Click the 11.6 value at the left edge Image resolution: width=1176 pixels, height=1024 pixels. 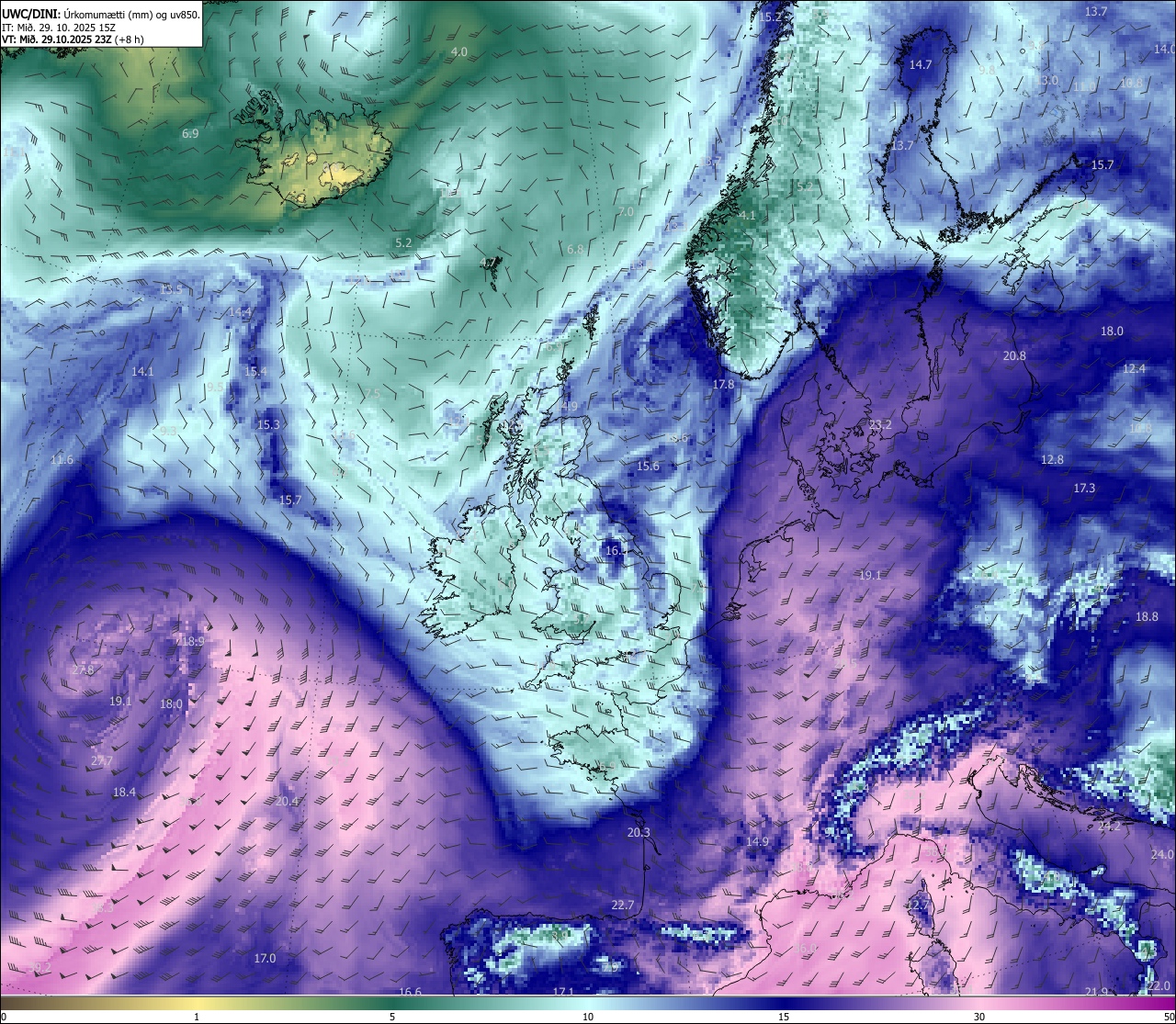point(62,460)
